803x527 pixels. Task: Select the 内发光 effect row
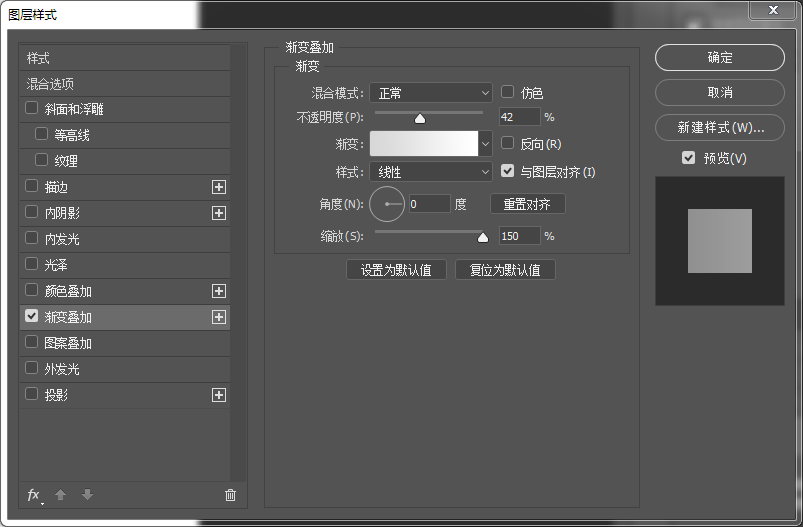tap(124, 239)
